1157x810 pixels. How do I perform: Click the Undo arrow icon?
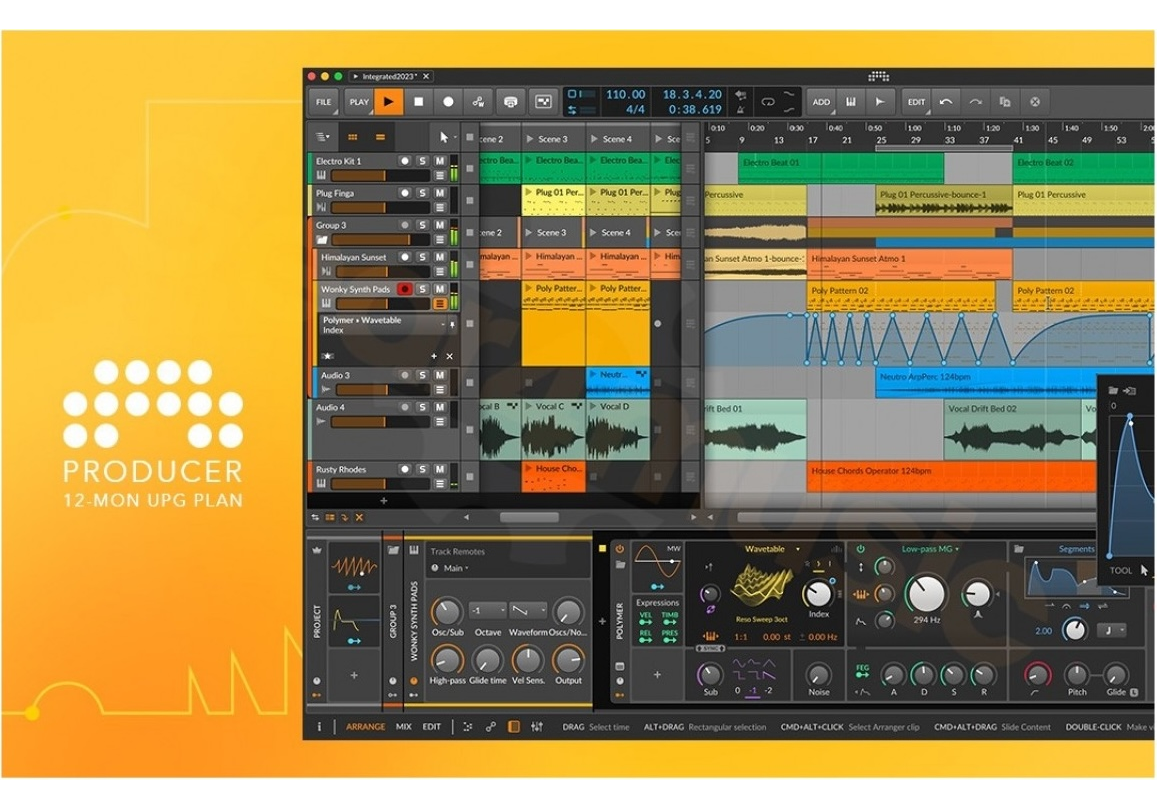click(946, 102)
